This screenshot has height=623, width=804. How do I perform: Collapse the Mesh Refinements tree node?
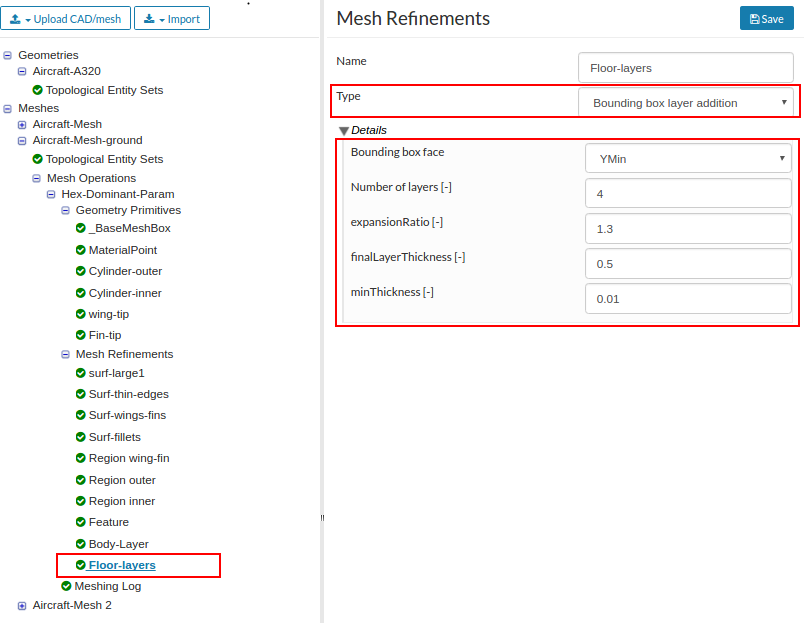tap(65, 354)
